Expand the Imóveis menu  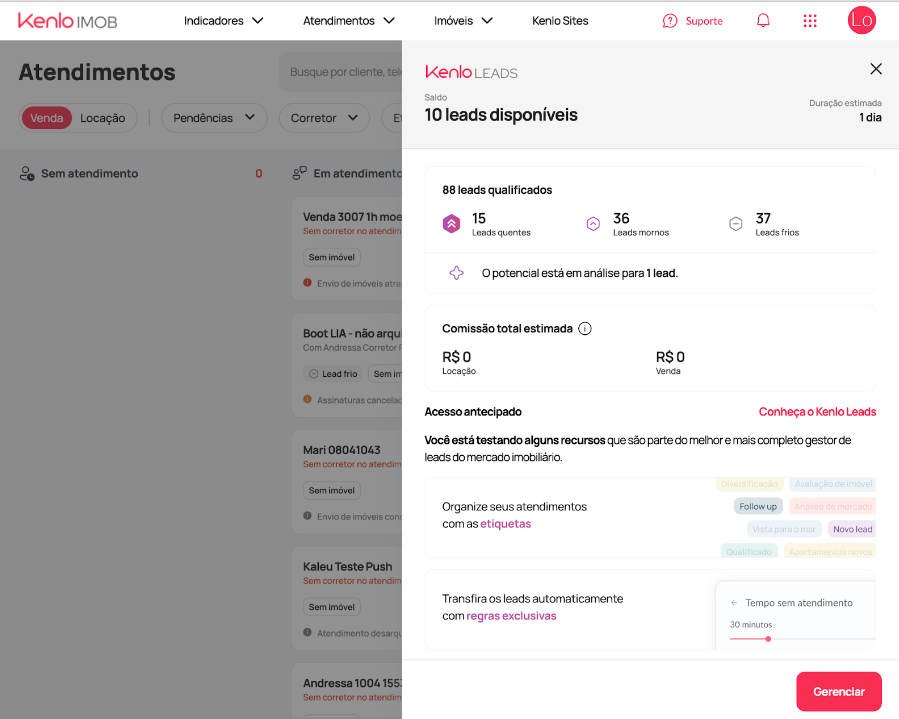(463, 21)
